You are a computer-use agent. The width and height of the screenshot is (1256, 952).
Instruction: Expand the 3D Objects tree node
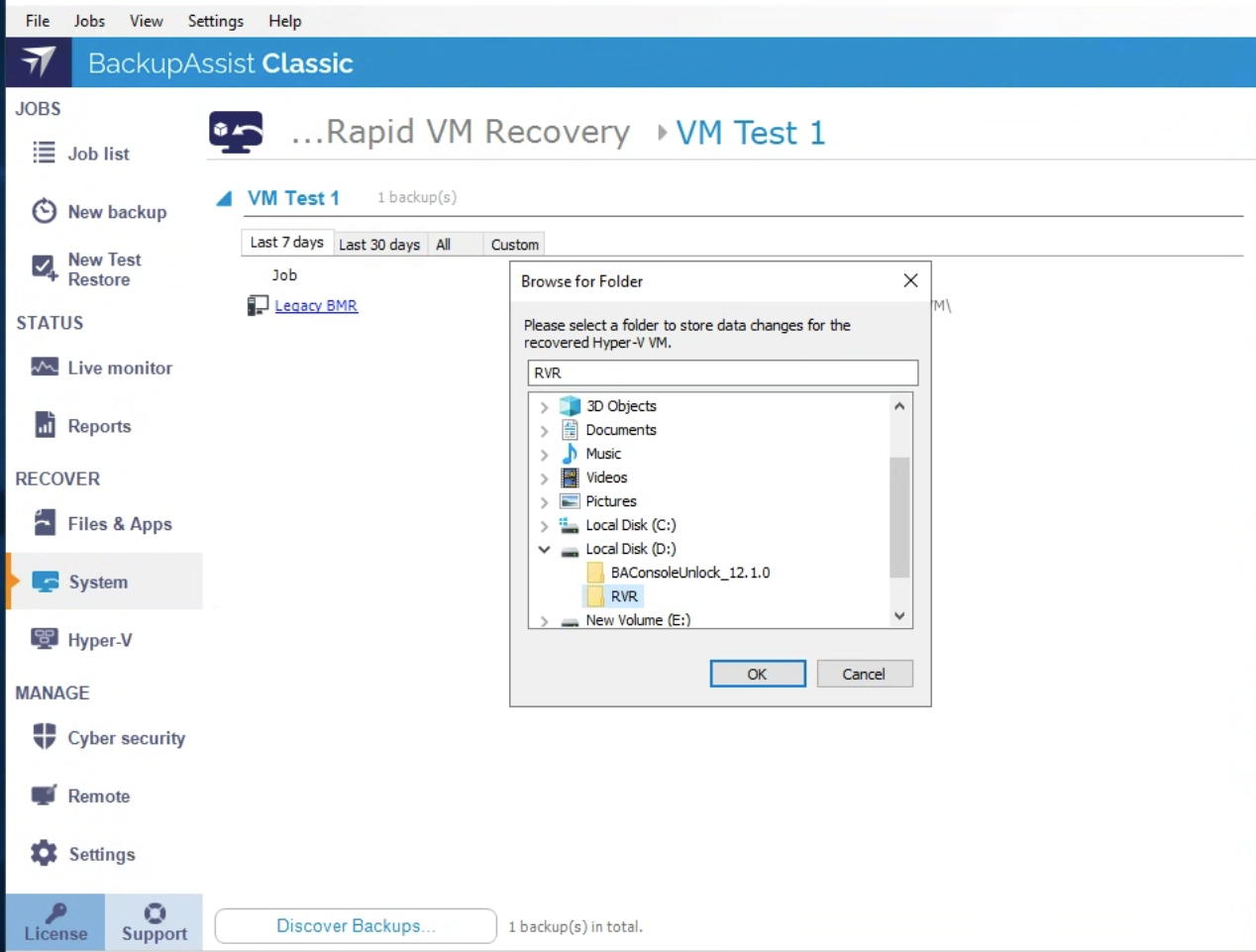click(544, 407)
